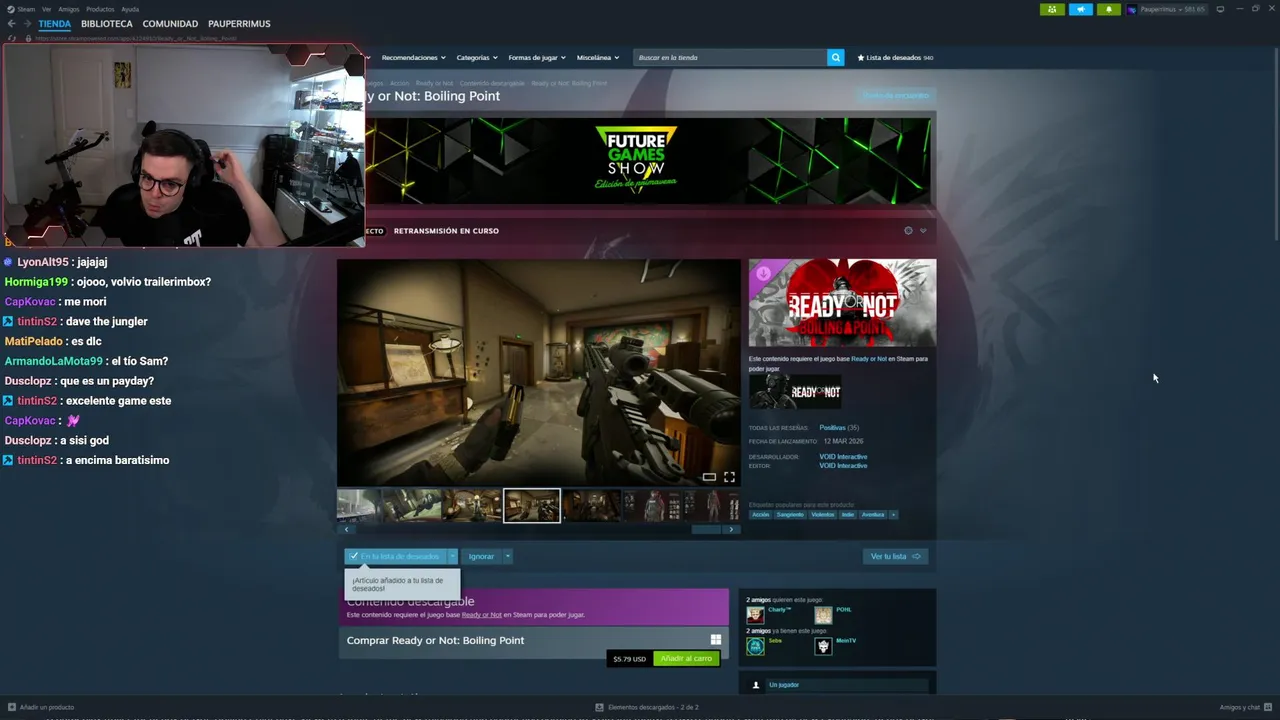The image size is (1280, 720).
Task: Select the Aventura tag
Action: tap(873, 515)
